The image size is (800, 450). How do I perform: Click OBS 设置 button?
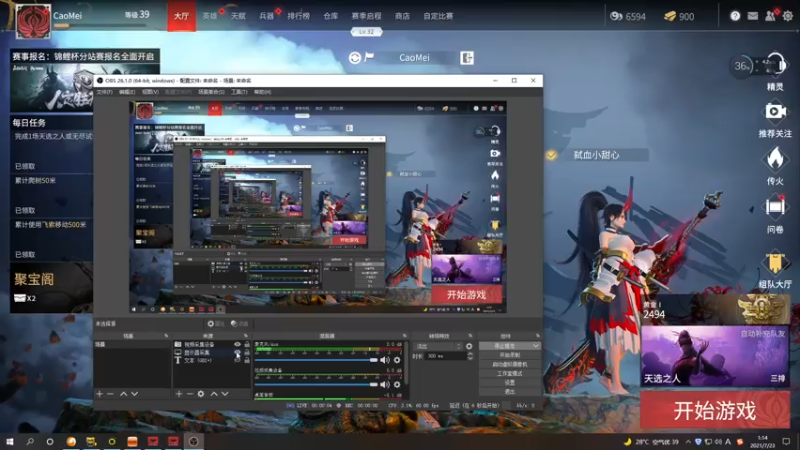click(509, 383)
